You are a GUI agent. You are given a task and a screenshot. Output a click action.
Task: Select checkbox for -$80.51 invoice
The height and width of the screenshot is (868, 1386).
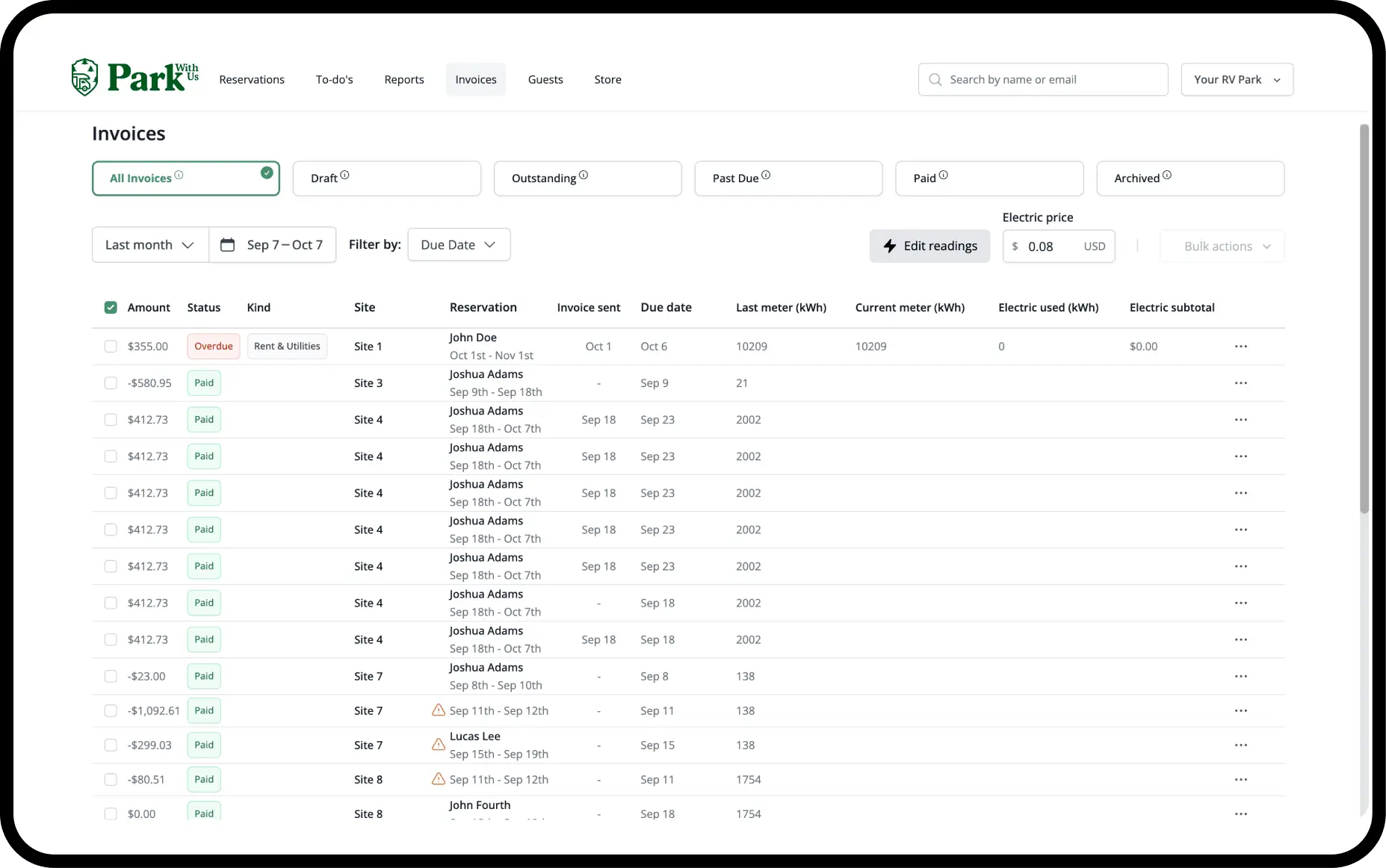click(x=111, y=780)
